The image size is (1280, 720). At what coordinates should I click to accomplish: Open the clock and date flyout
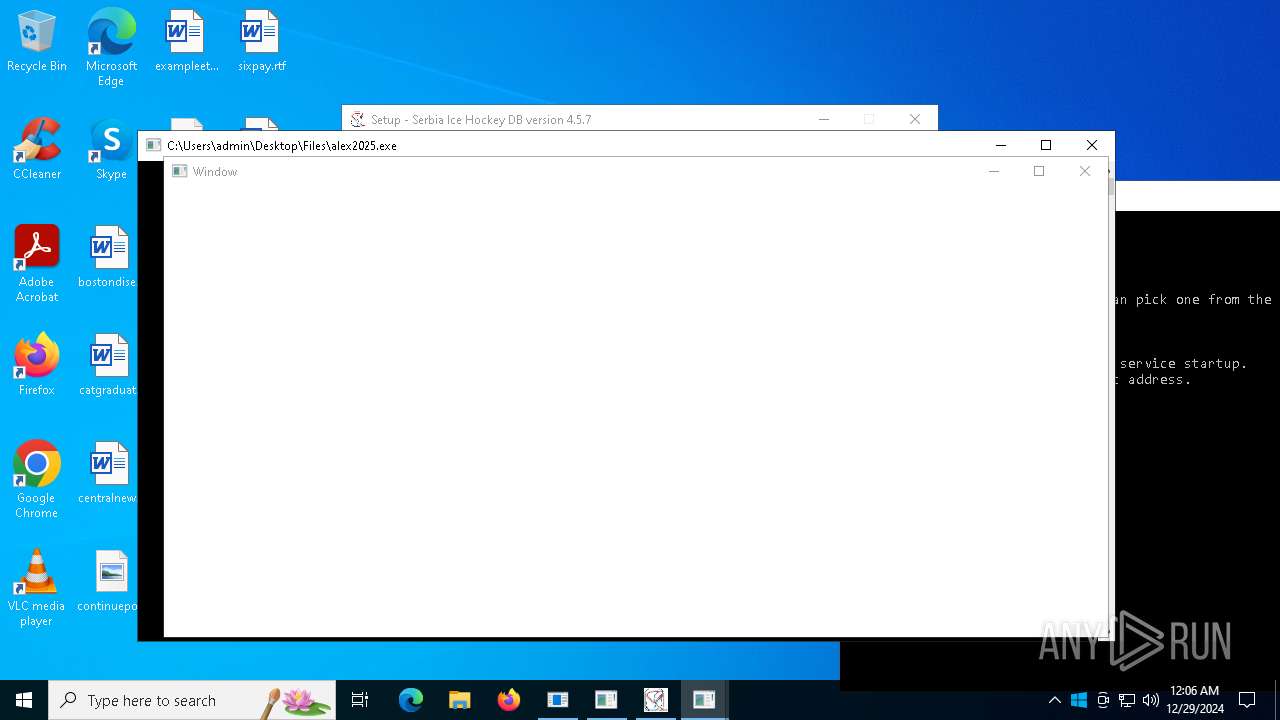click(1194, 700)
